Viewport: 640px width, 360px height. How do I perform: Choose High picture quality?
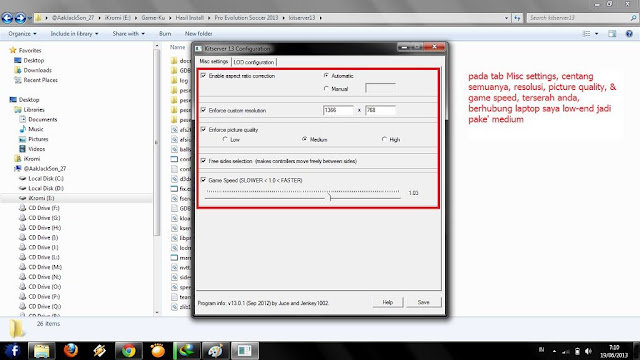pyautogui.click(x=384, y=139)
